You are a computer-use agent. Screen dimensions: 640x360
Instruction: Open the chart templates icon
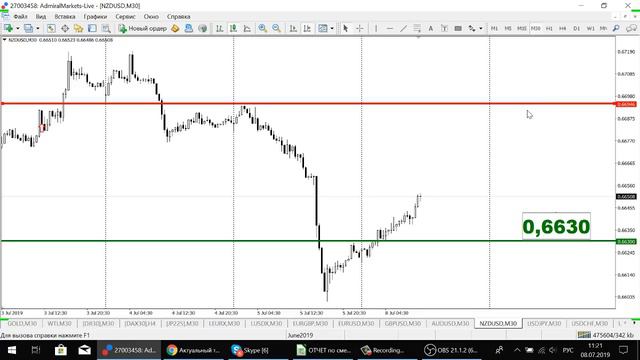pyautogui.click(x=323, y=28)
